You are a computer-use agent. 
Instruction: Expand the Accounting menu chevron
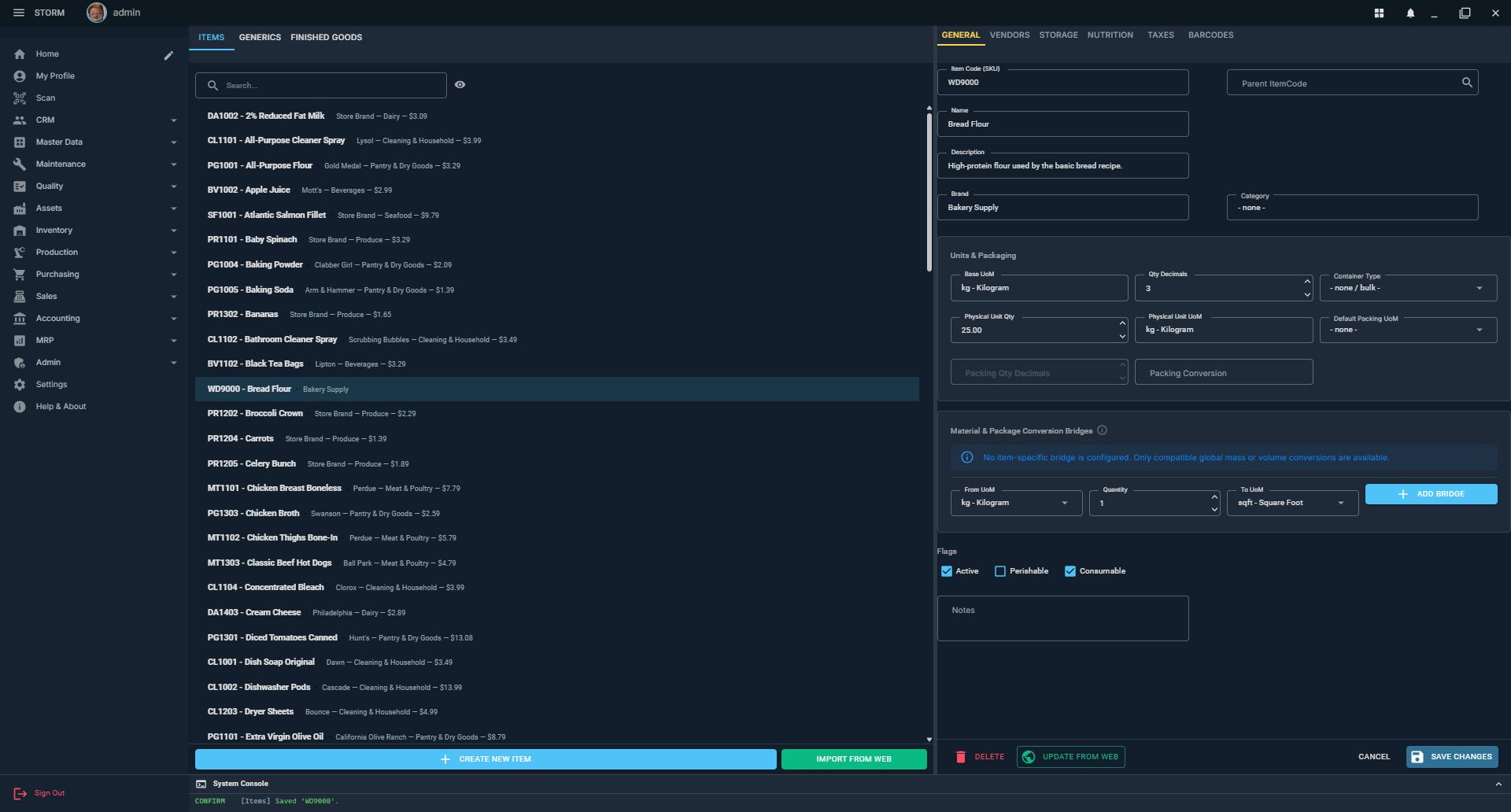click(x=174, y=319)
